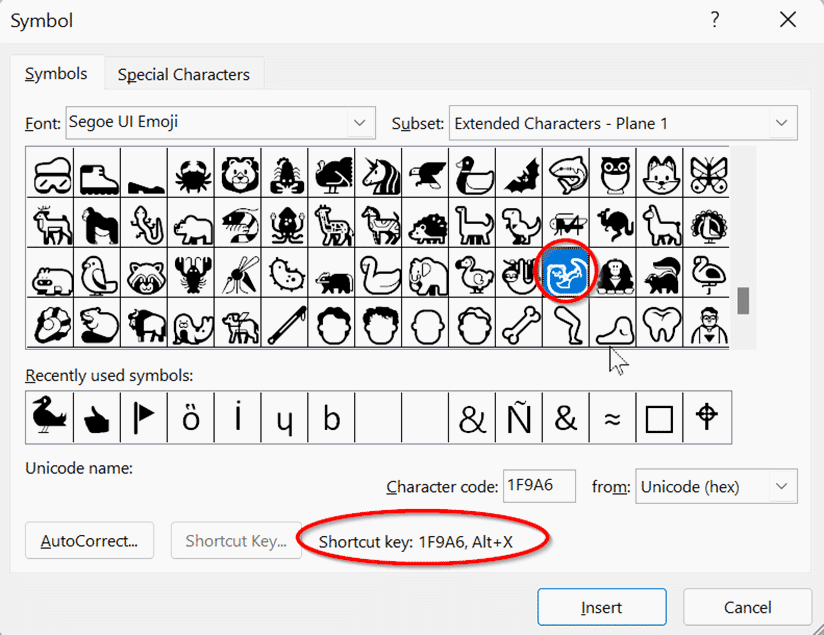This screenshot has height=635, width=824.
Task: Choose the butterfly emoji symbol
Action: (x=707, y=173)
